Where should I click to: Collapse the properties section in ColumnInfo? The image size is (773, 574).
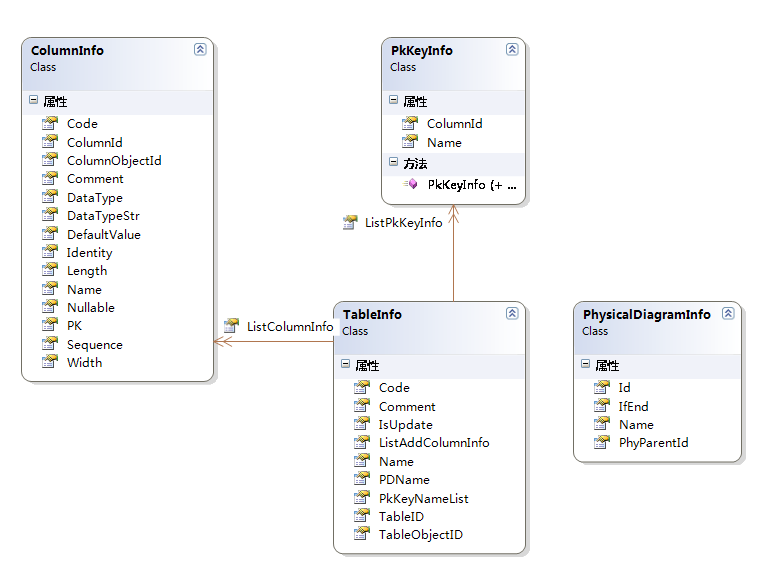pyautogui.click(x=34, y=100)
